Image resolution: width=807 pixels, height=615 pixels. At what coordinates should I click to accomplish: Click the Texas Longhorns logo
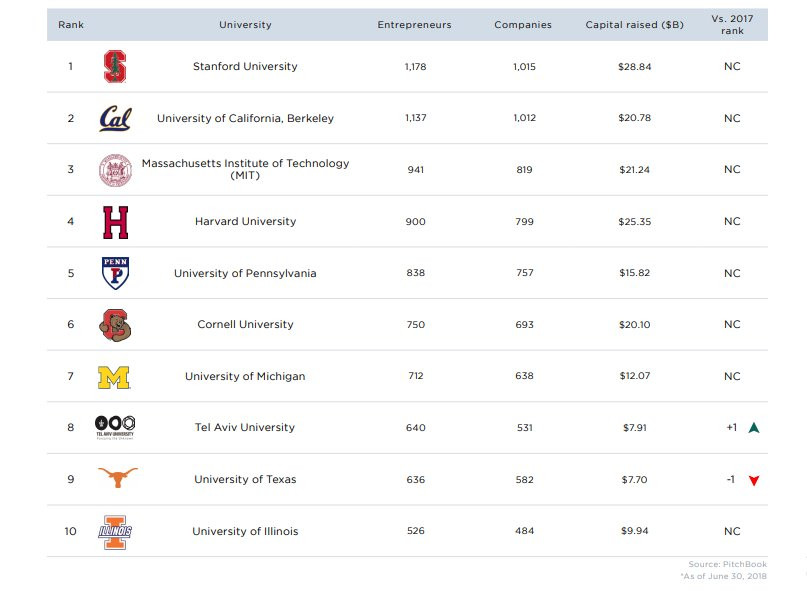pos(116,479)
